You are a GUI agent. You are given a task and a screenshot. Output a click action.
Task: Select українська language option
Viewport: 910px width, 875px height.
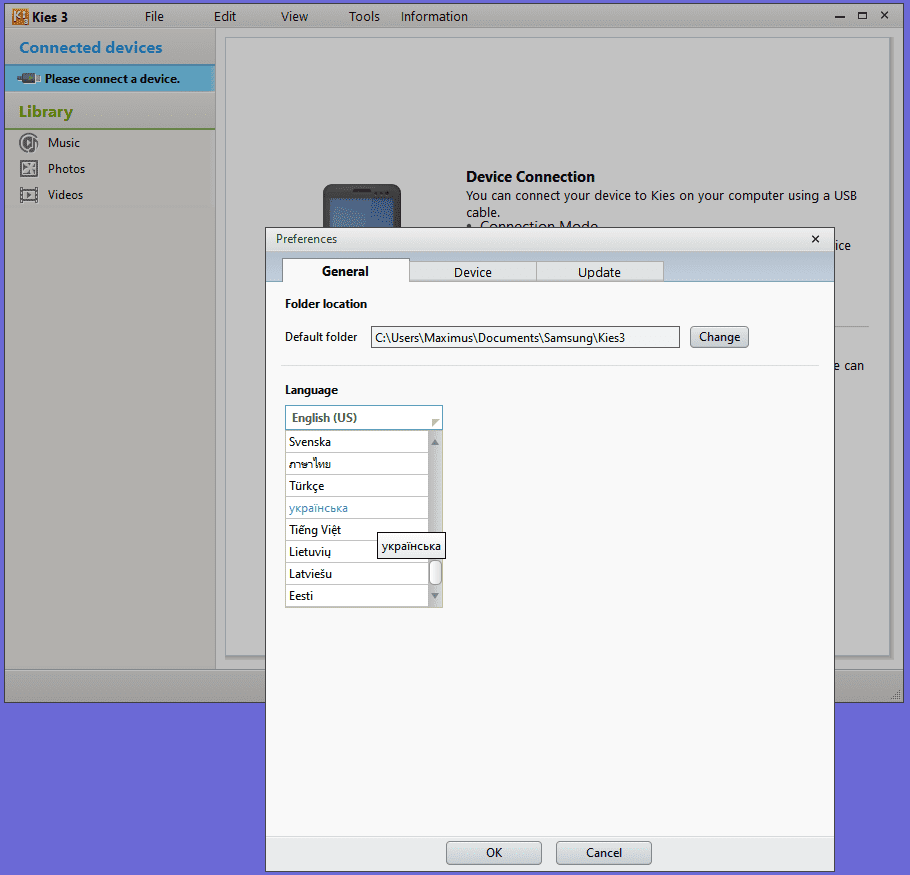(x=357, y=508)
